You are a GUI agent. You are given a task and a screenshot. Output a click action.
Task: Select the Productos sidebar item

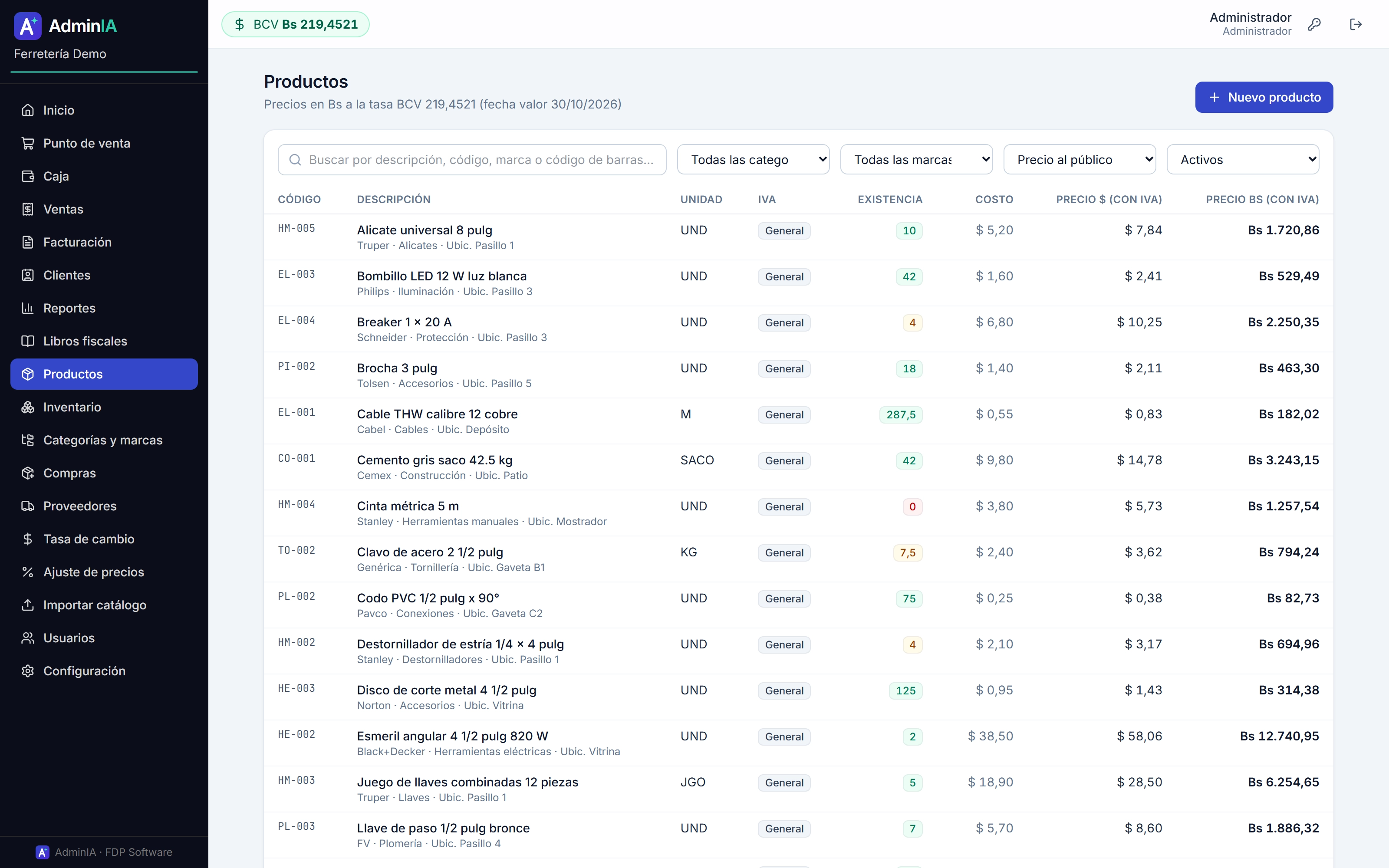coord(104,374)
